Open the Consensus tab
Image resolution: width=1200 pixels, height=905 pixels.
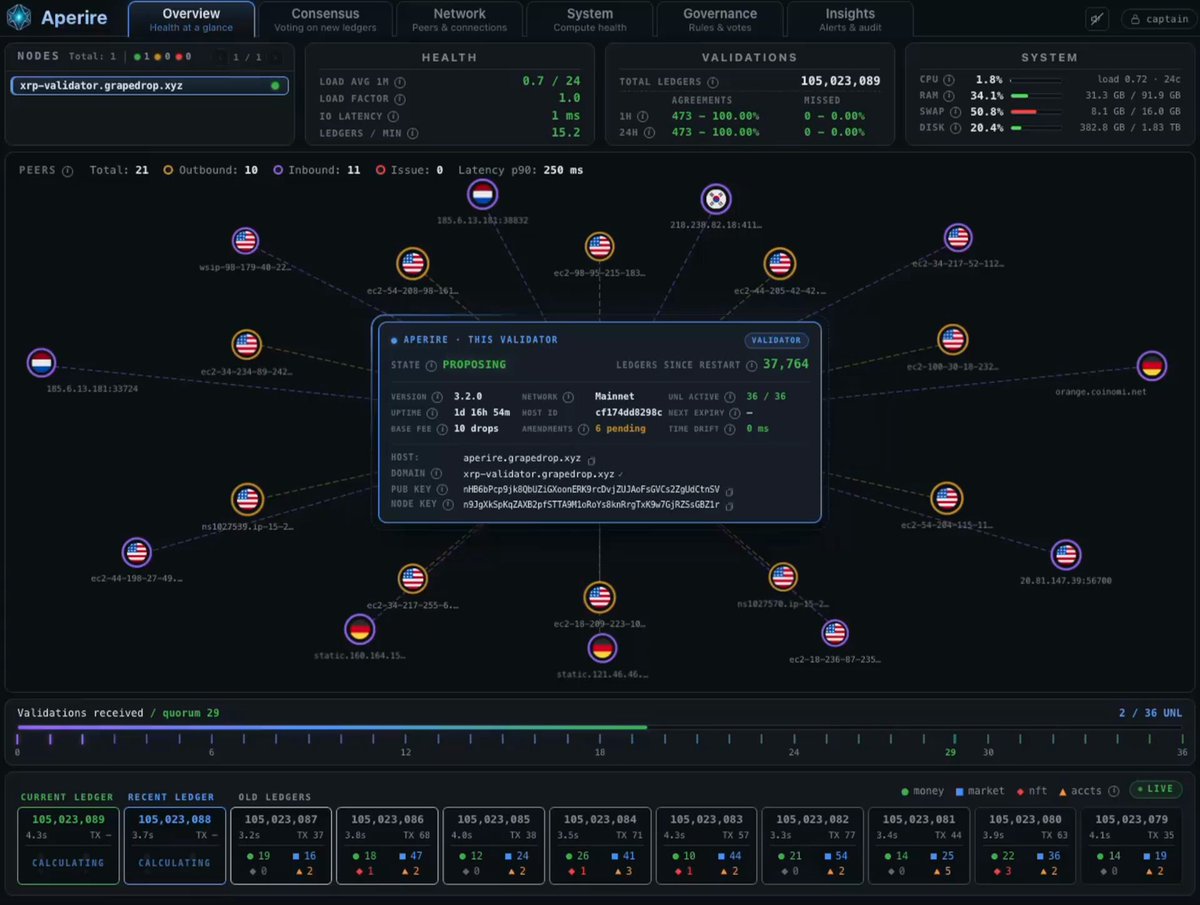pos(325,19)
